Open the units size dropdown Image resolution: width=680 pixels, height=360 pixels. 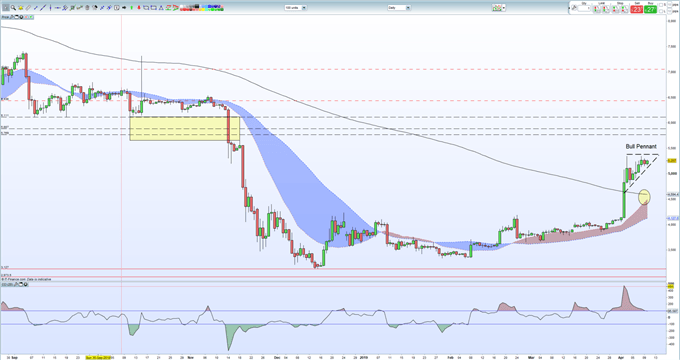[295, 8]
